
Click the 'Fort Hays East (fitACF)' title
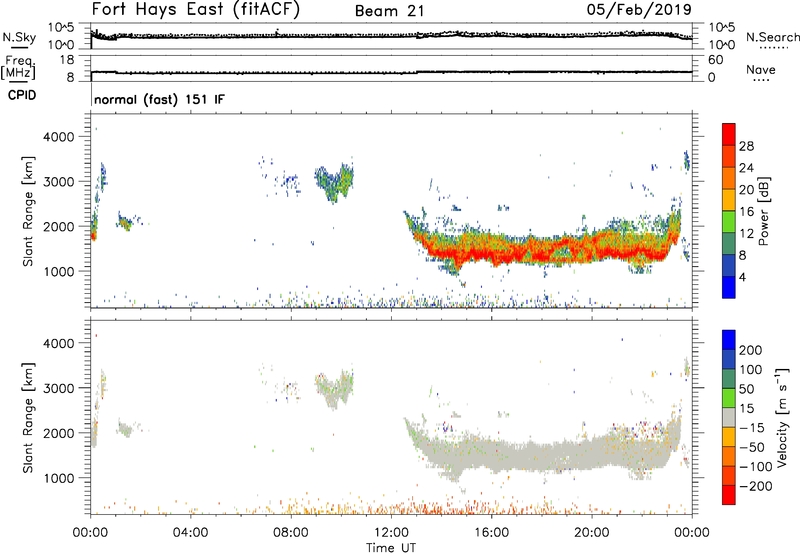[x=195, y=10]
